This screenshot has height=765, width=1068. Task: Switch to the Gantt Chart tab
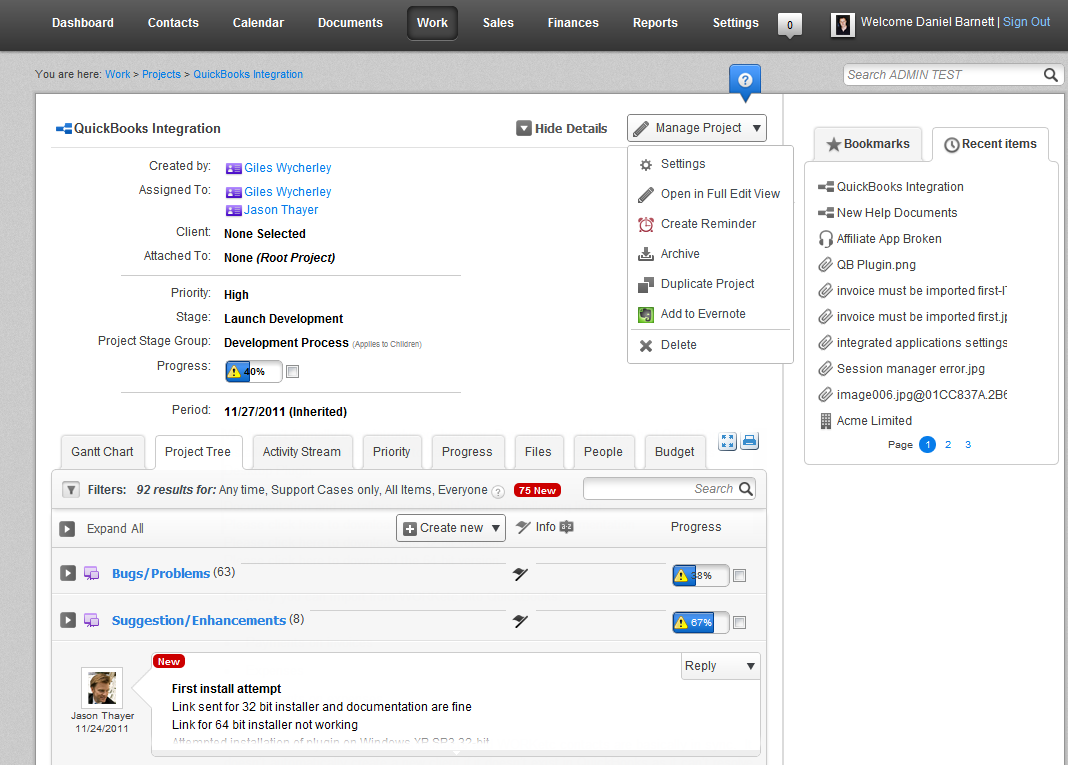click(102, 452)
